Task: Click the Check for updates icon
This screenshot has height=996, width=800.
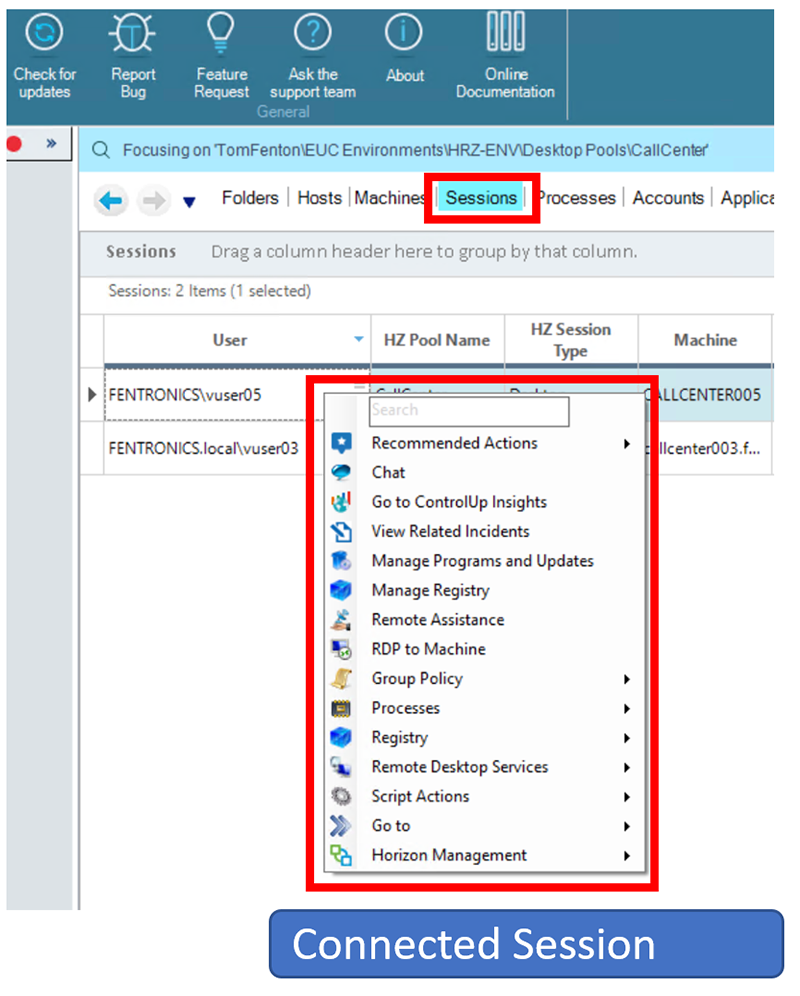Action: click(x=44, y=32)
